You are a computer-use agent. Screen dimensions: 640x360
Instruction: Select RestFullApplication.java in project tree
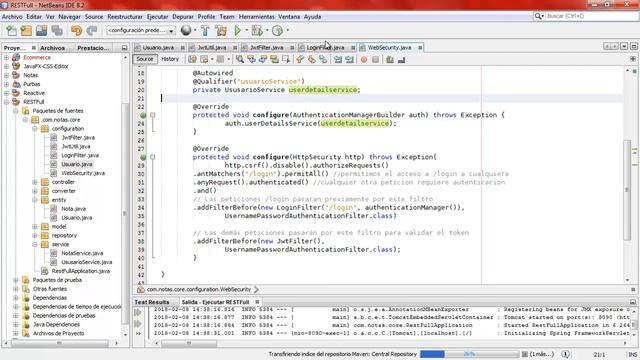click(x=80, y=271)
